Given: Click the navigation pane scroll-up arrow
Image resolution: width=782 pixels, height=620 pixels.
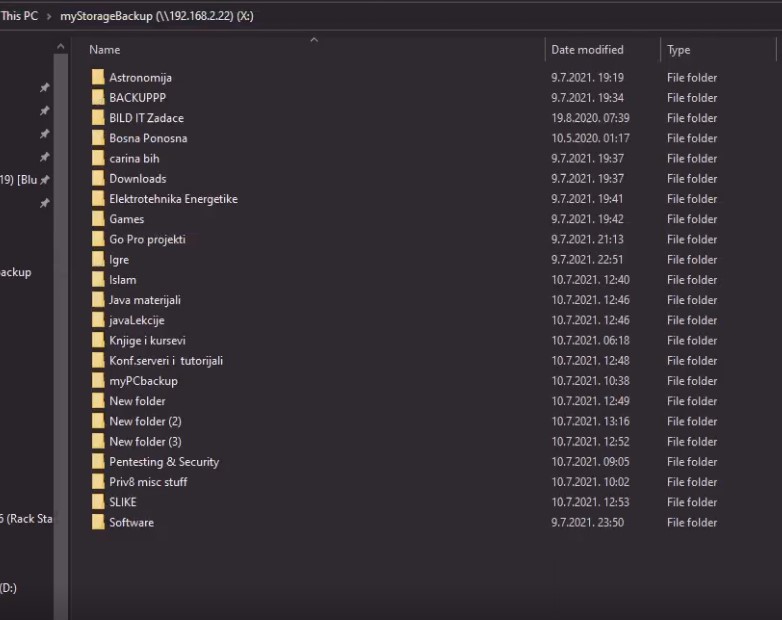Looking at the screenshot, I should (x=60, y=47).
